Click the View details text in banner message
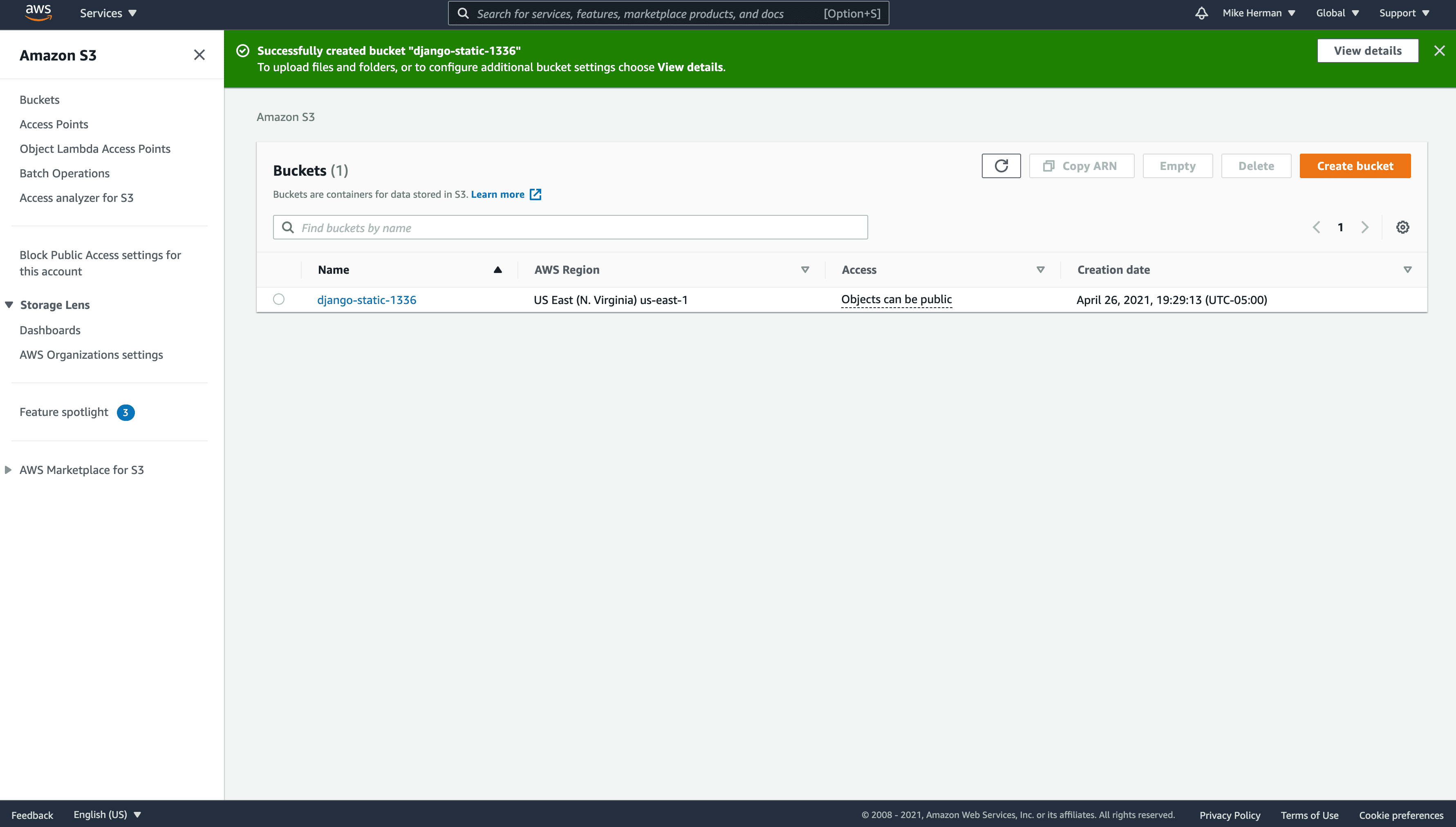This screenshot has width=1456, height=827. (690, 67)
